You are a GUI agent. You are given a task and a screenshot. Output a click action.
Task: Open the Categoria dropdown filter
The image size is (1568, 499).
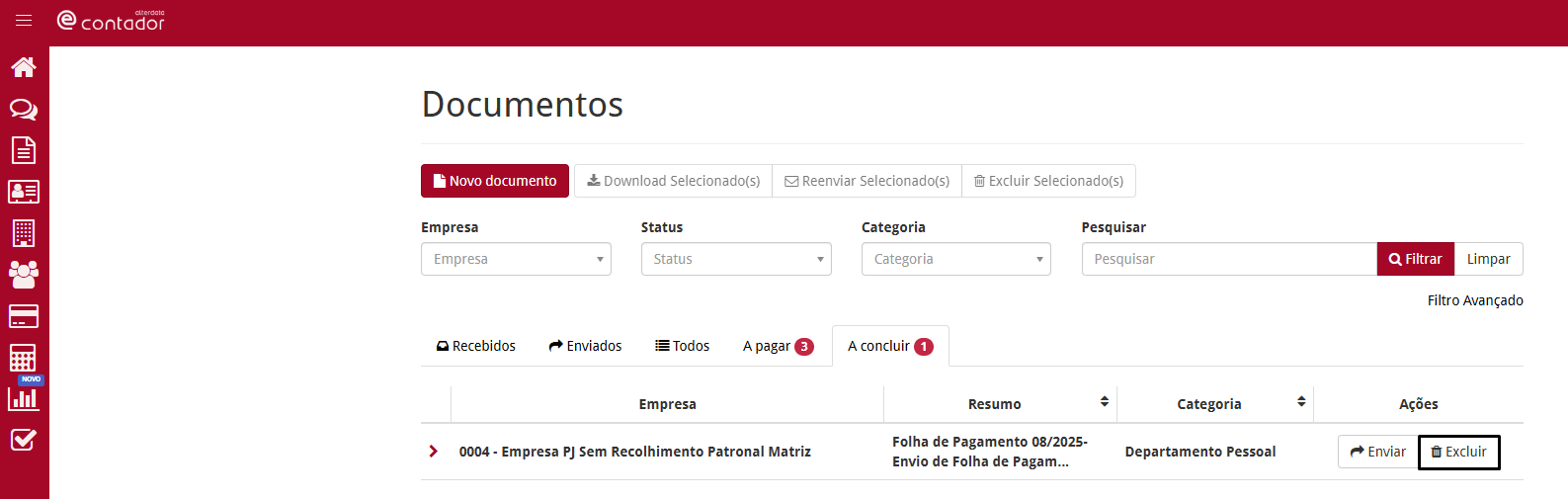point(955,259)
